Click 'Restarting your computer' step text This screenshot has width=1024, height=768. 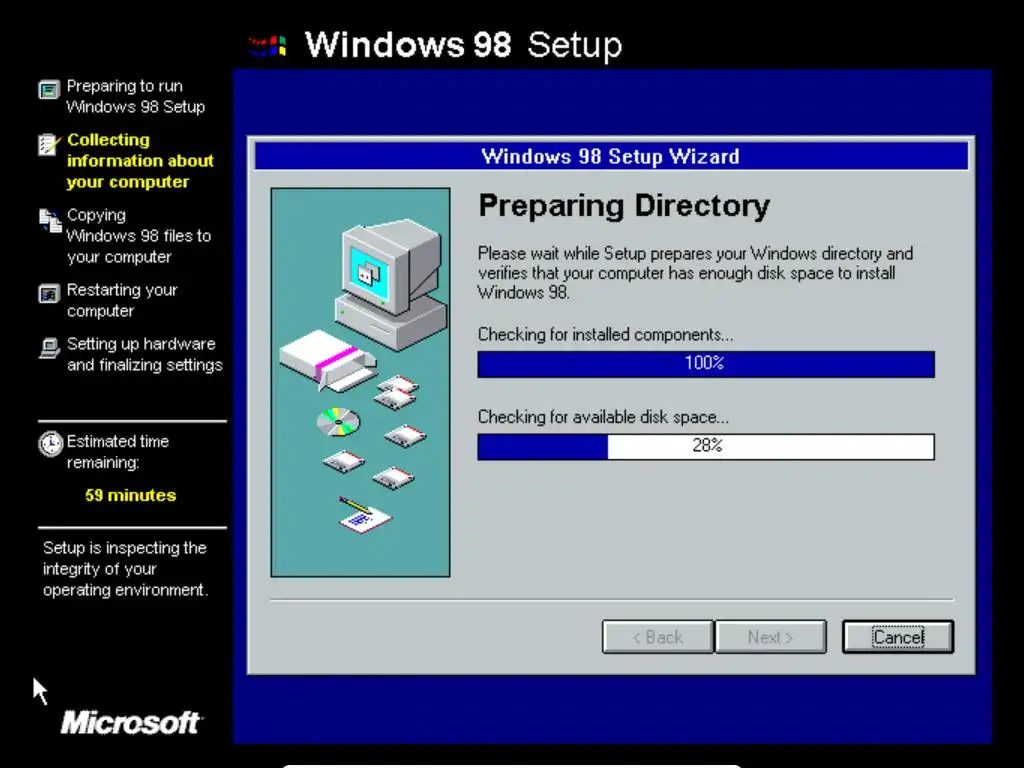pyautogui.click(x=122, y=300)
